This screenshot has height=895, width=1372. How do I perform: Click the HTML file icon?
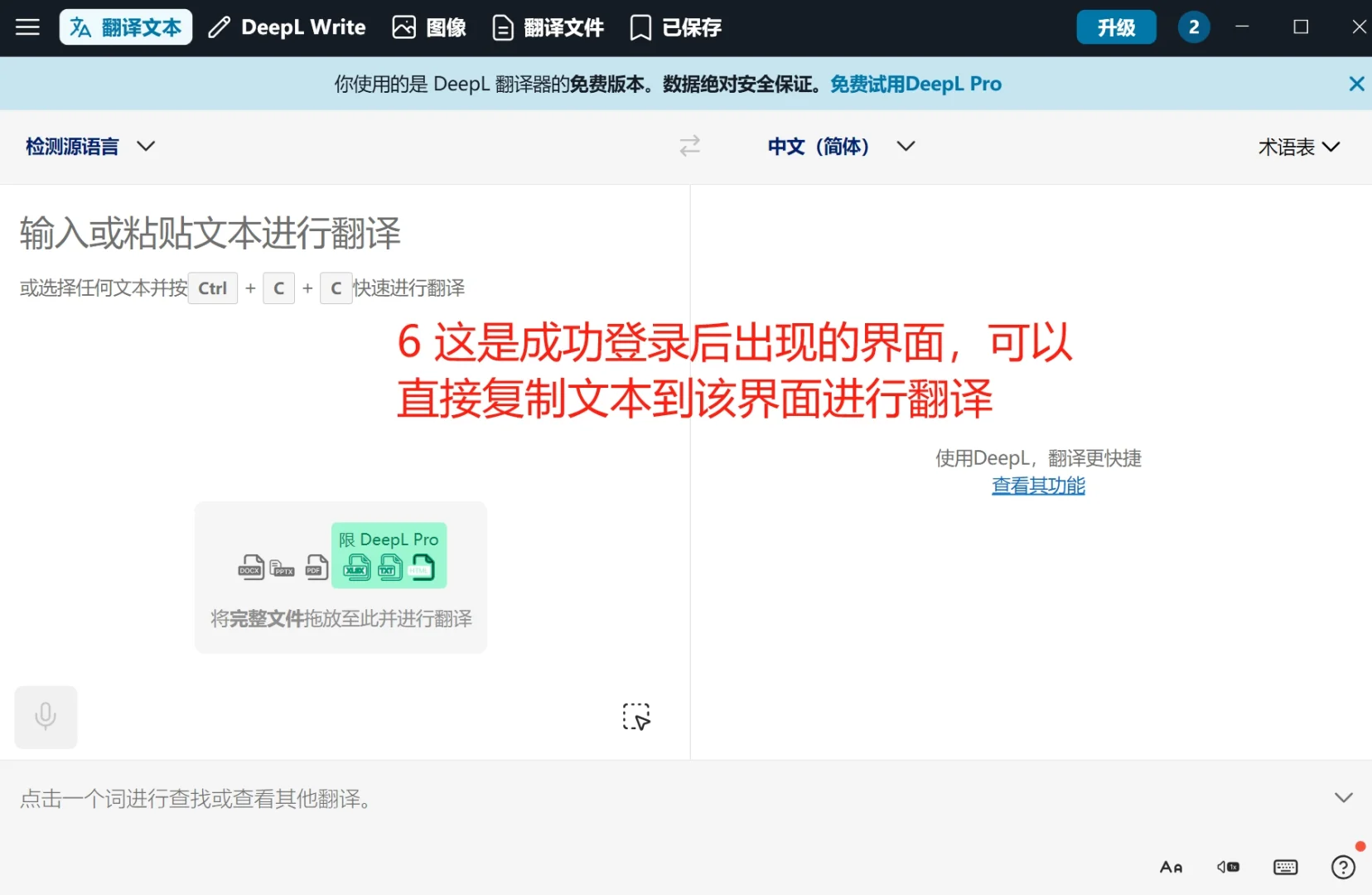(x=422, y=568)
